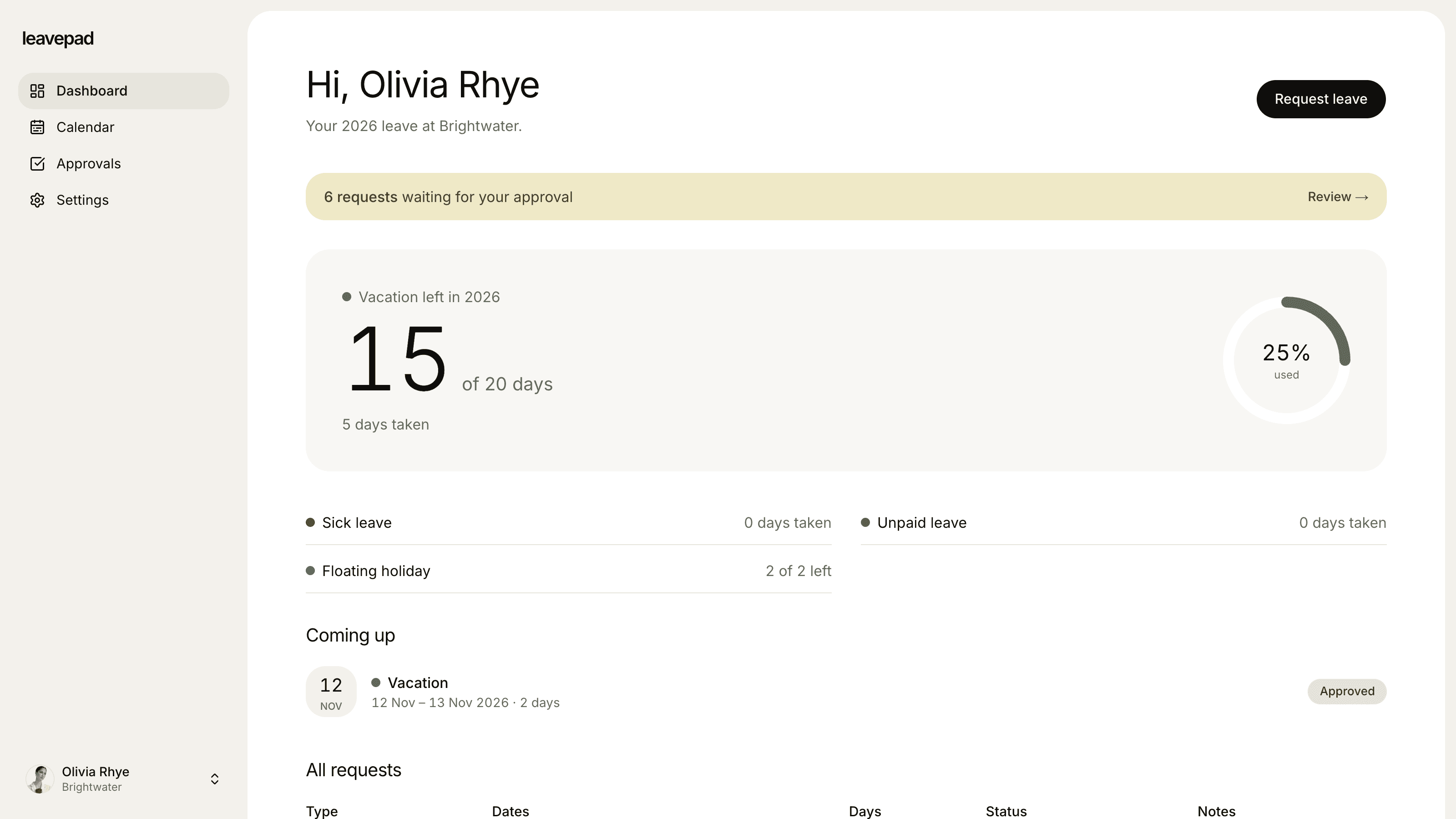
Task: Click the 12 Nov – 13 Nov 2026 dates
Action: [440, 703]
